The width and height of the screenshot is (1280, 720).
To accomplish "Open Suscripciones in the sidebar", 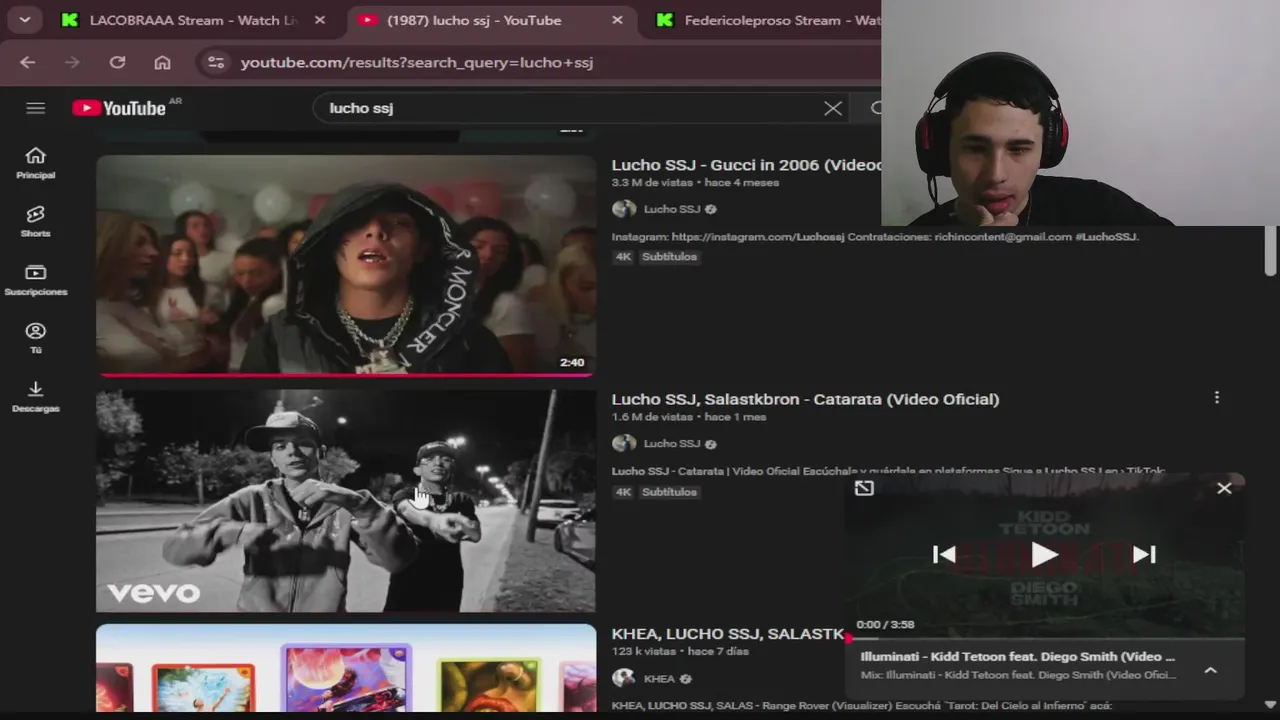I will coord(36,280).
